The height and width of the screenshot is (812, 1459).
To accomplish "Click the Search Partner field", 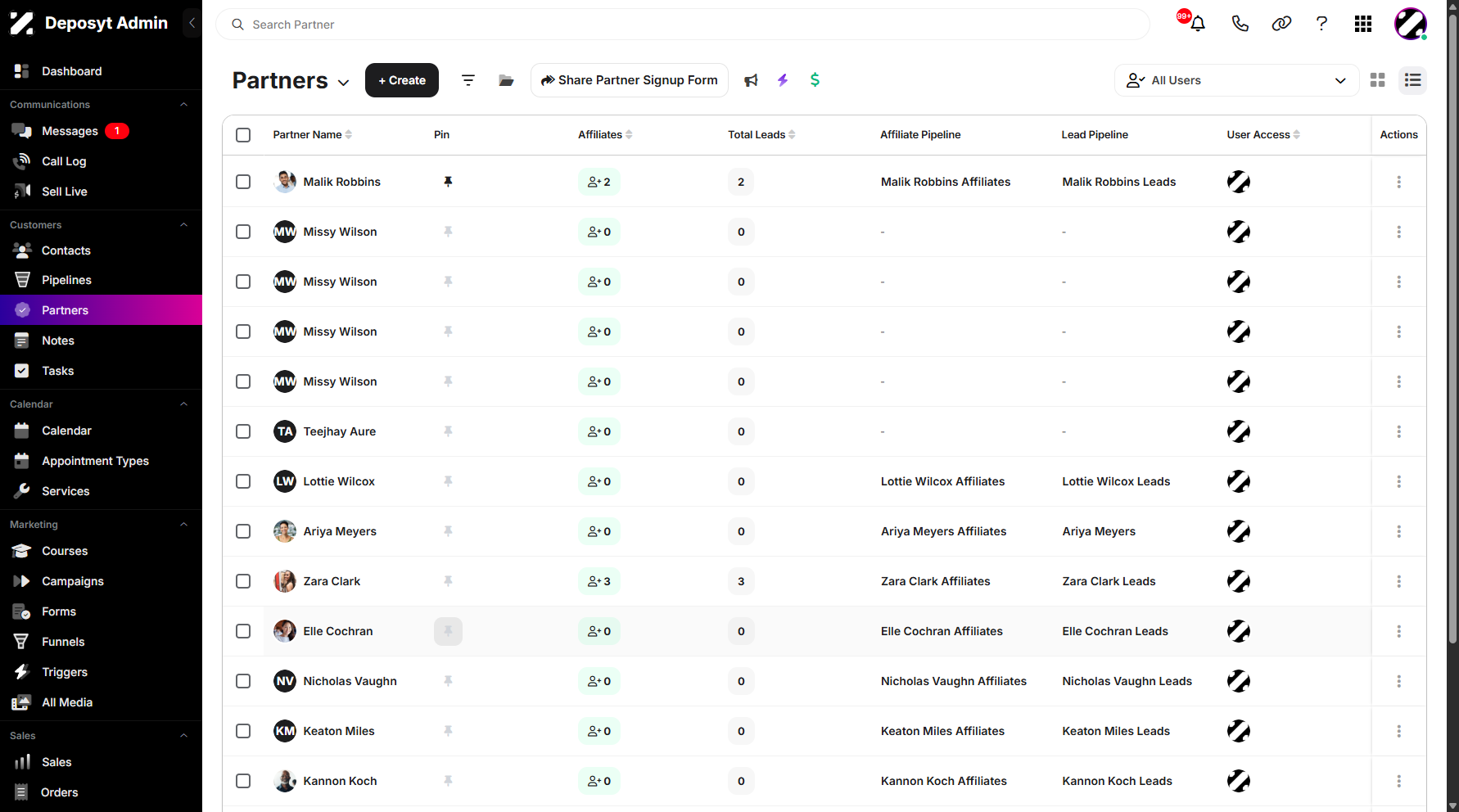I will [683, 25].
